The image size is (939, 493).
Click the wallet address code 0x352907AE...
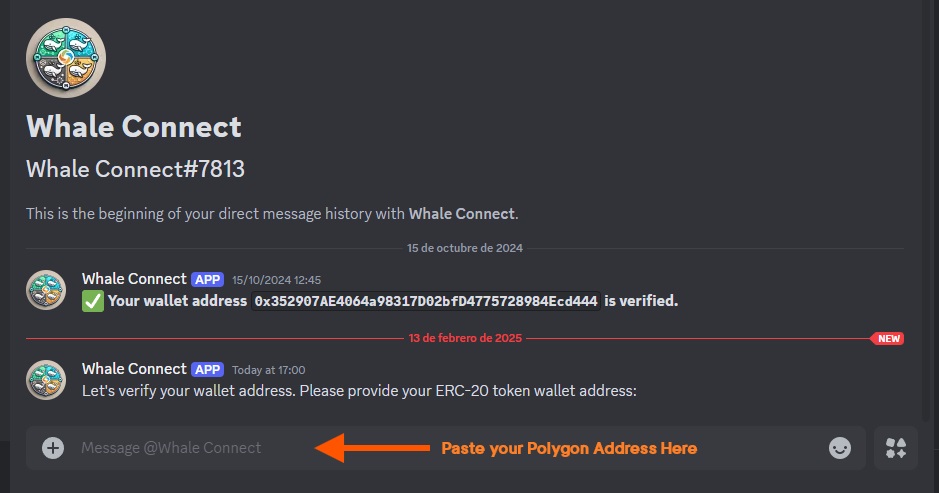pos(426,301)
